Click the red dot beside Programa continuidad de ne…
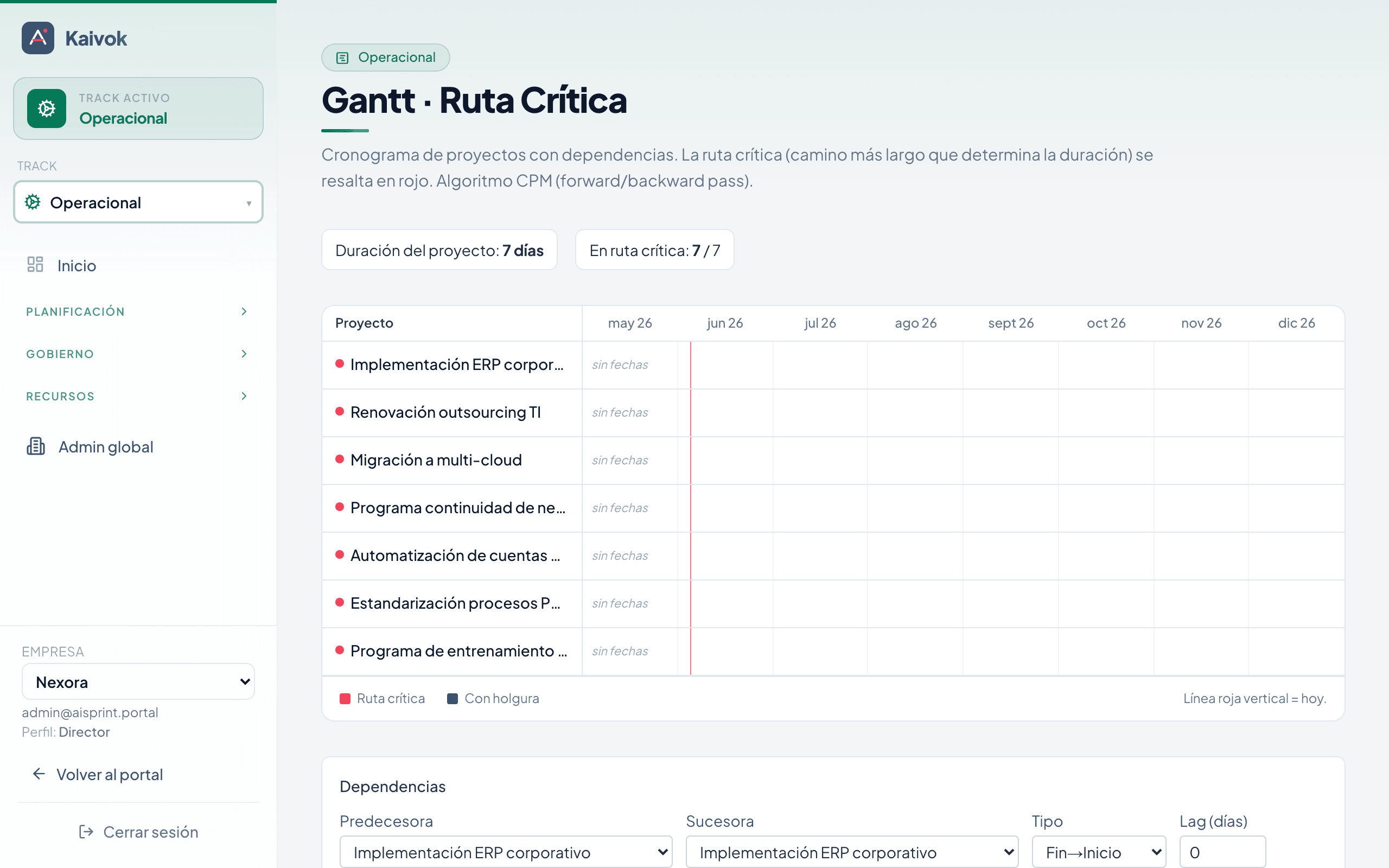Viewport: 1389px width, 868px height. (339, 506)
